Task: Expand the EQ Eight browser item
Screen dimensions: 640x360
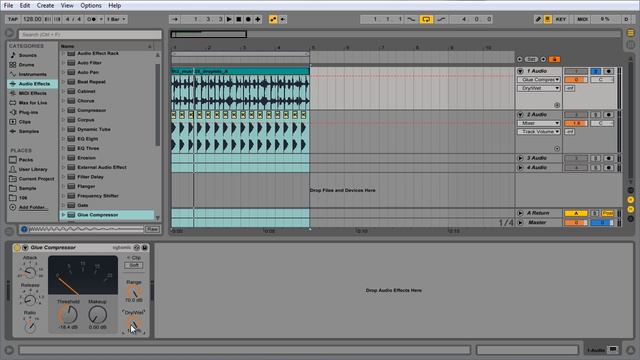Action: click(63, 139)
